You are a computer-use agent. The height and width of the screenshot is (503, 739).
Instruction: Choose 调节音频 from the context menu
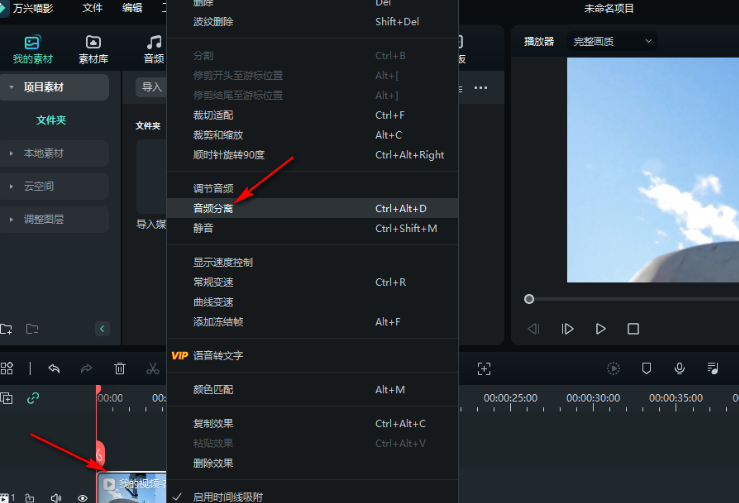(x=312, y=189)
